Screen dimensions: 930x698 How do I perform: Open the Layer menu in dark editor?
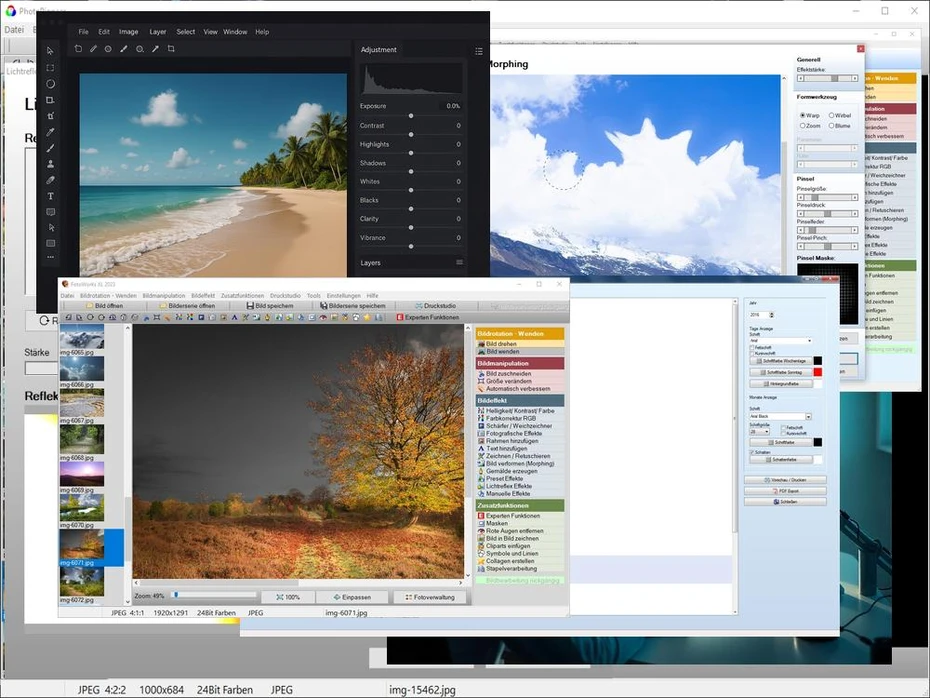158,32
